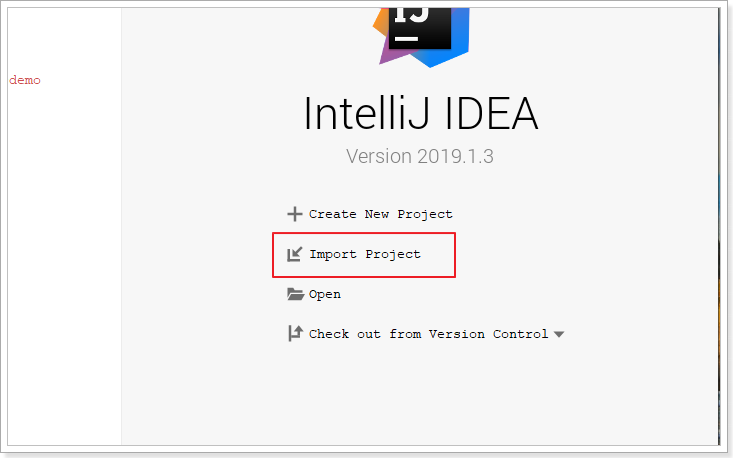This screenshot has height=458, width=733.
Task: Open Check out from Version Control menu
Action: (x=428, y=334)
